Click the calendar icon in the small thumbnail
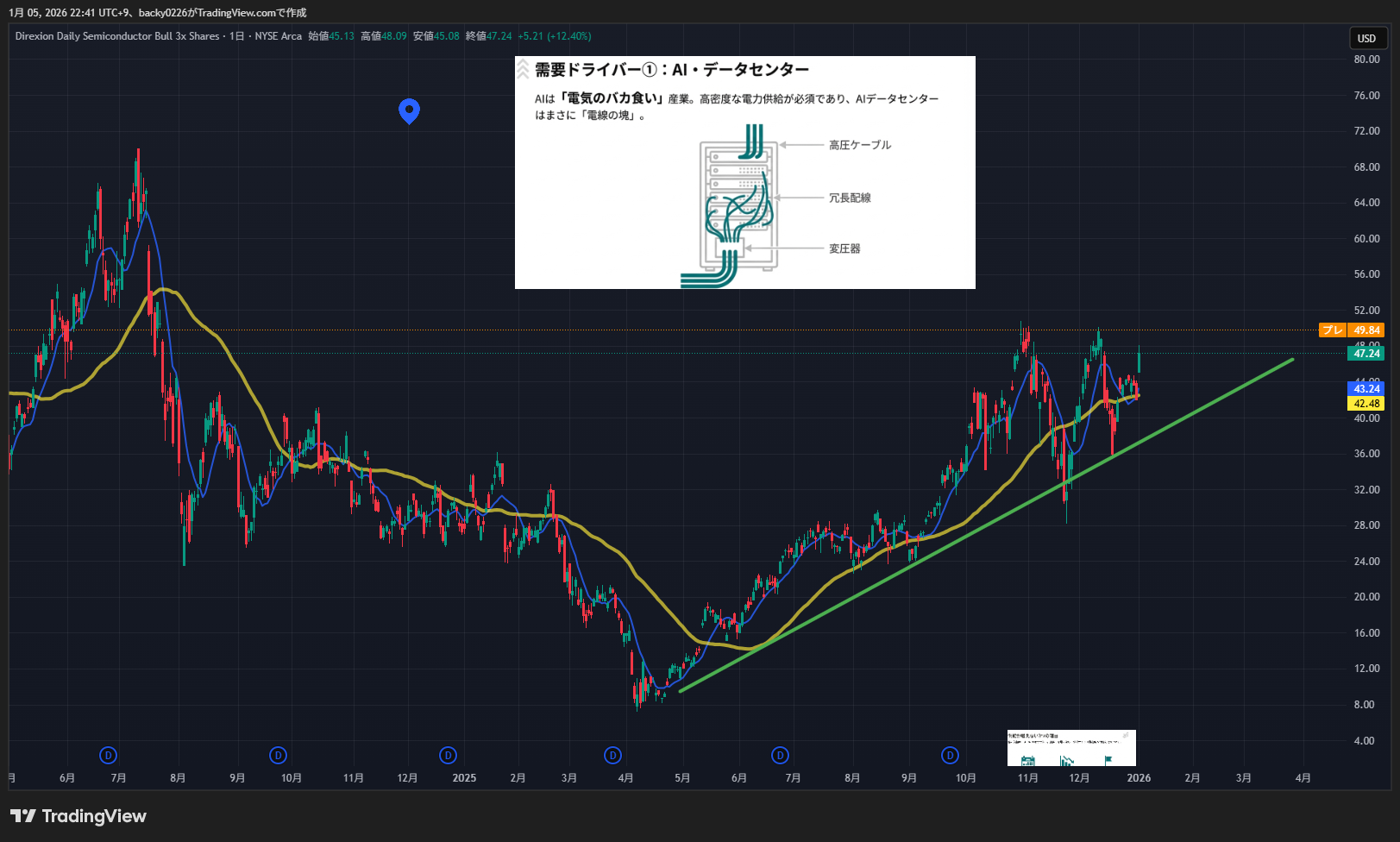Image resolution: width=1400 pixels, height=842 pixels. pyautogui.click(x=1027, y=761)
